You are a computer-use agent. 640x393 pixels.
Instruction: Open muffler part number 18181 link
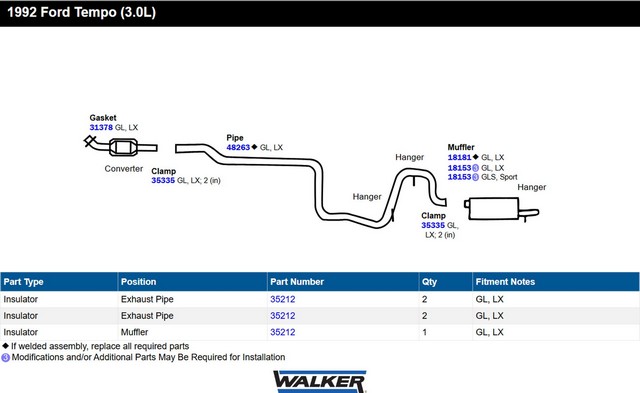coord(459,158)
